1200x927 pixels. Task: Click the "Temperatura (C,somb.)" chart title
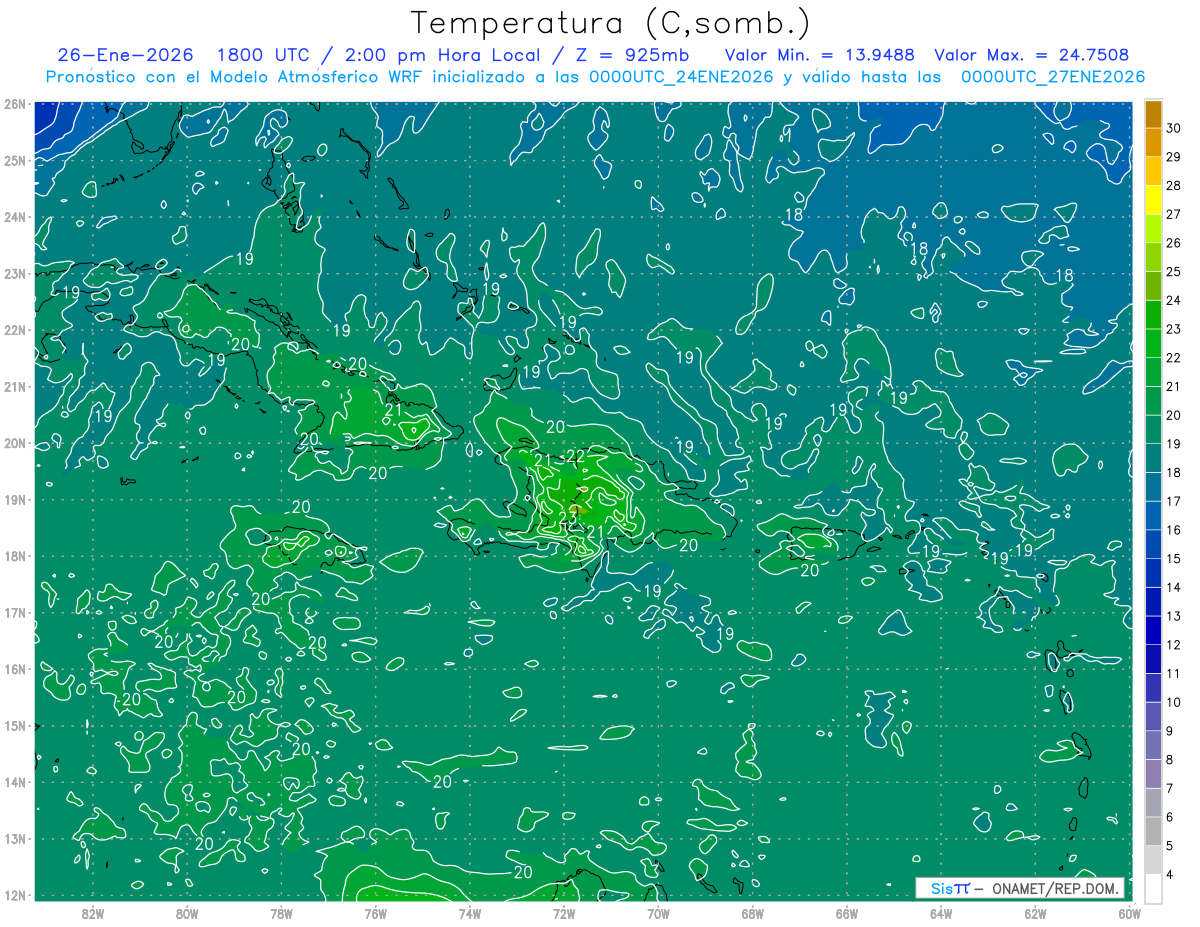pyautogui.click(x=611, y=23)
